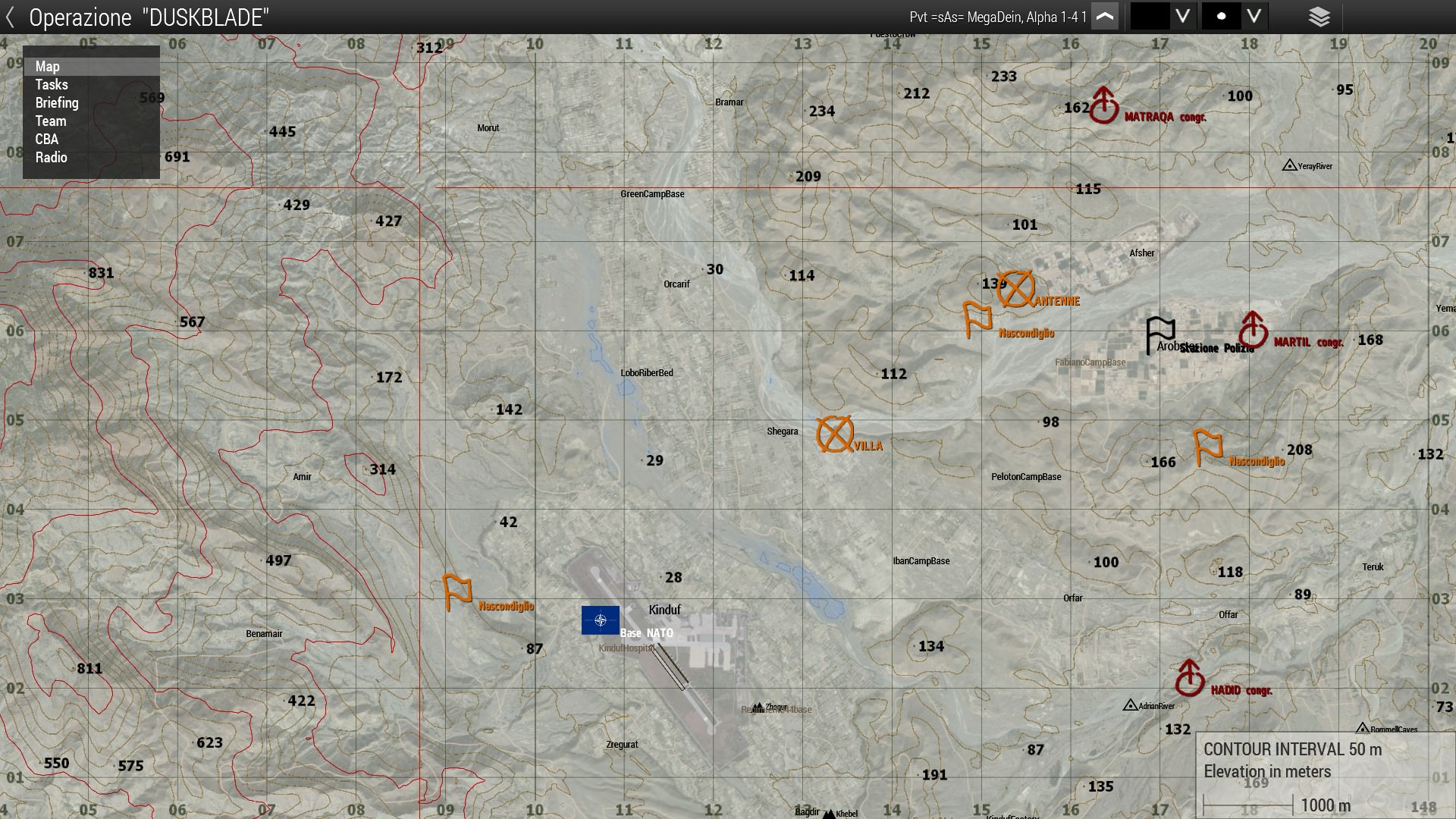Viewport: 1456px width, 819px height.
Task: Click the Bramar town label
Action: [730, 102]
